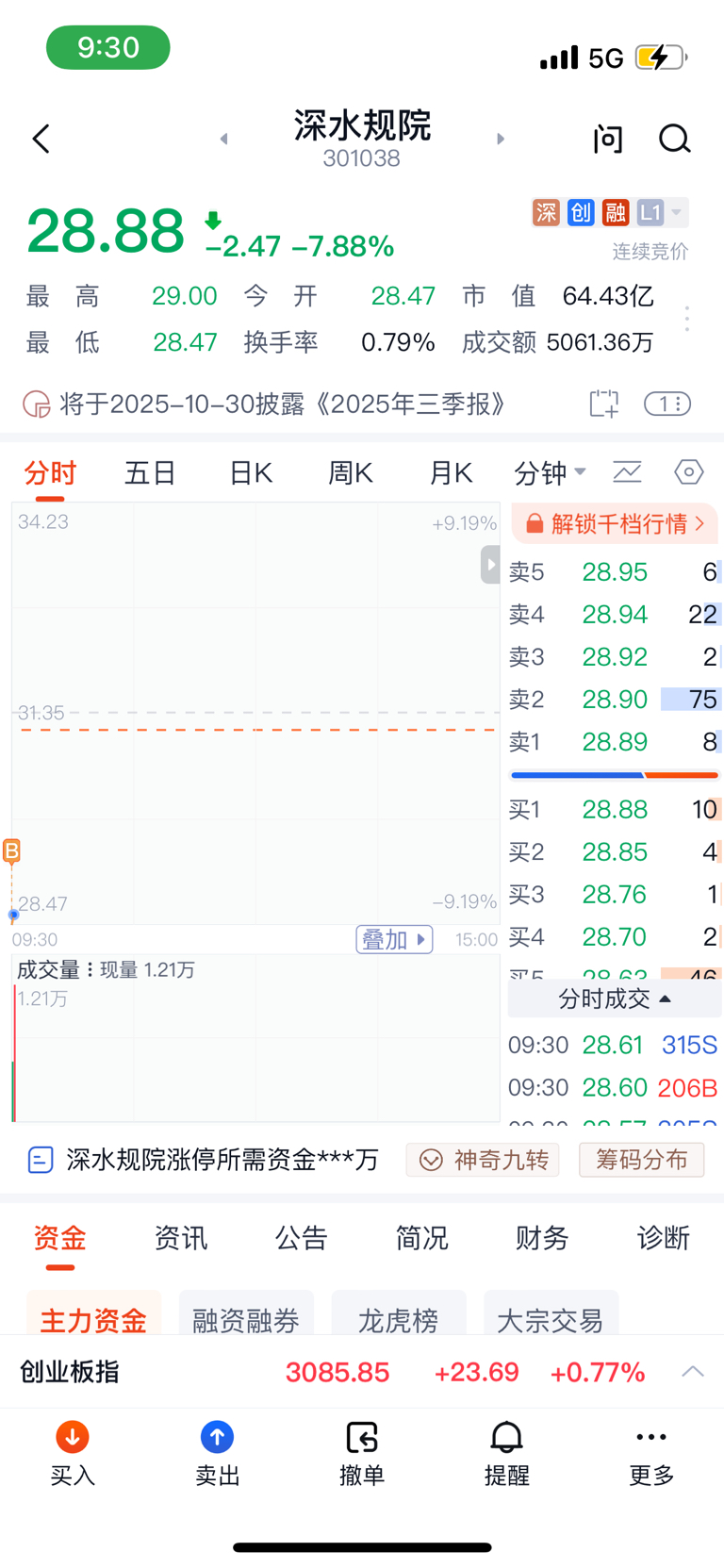
Task: Tap the back arrow icon
Action: (x=41, y=140)
